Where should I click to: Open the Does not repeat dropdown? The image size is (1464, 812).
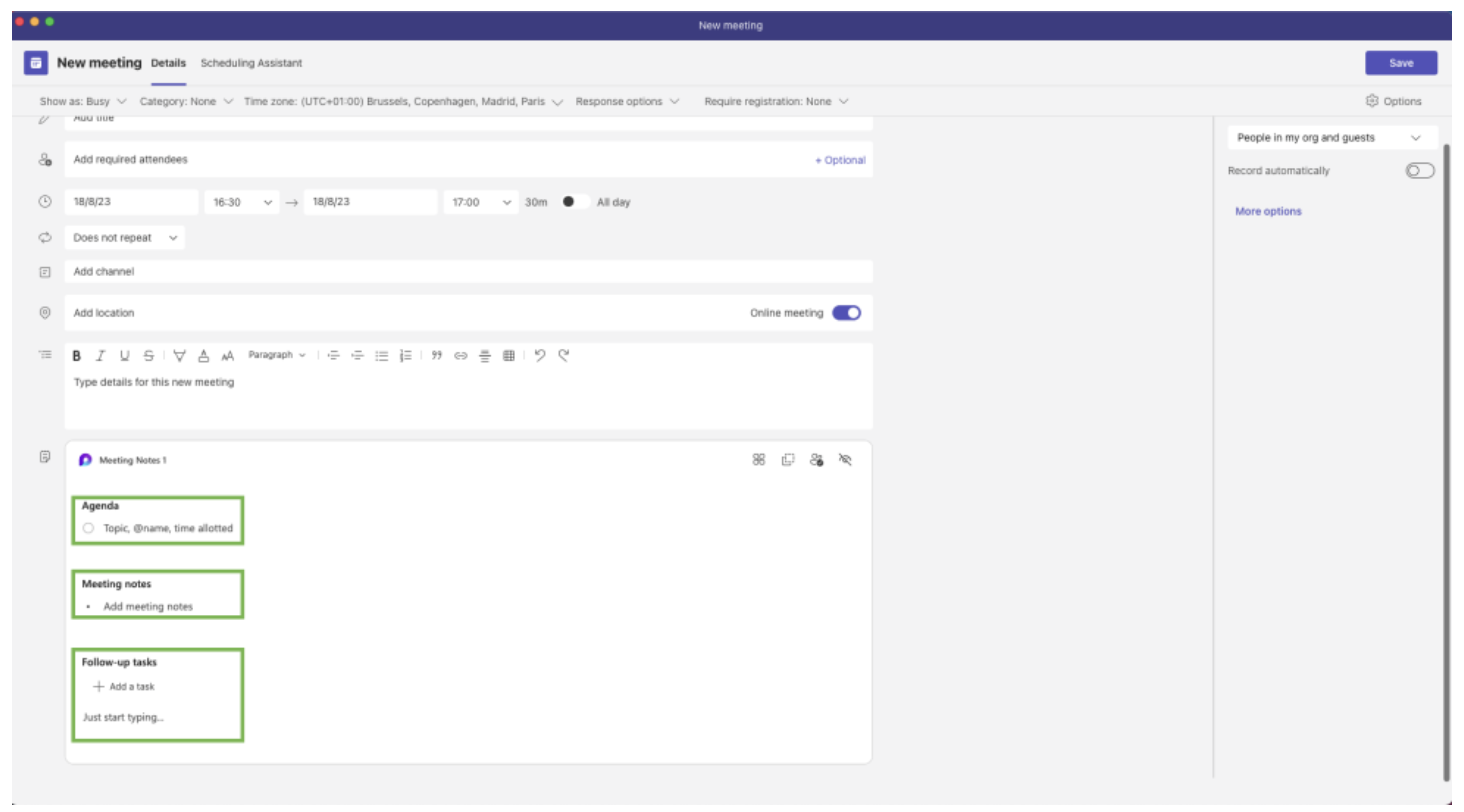tap(125, 238)
